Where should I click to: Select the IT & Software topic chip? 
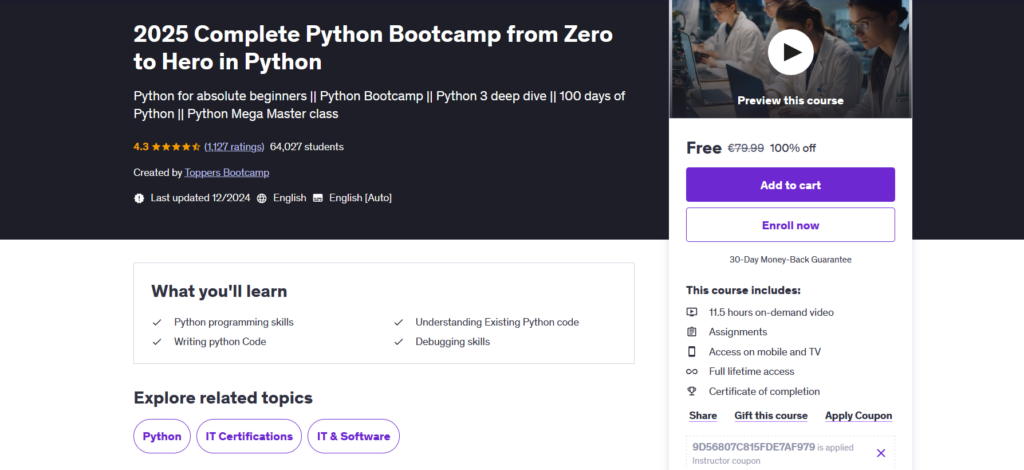tap(353, 436)
